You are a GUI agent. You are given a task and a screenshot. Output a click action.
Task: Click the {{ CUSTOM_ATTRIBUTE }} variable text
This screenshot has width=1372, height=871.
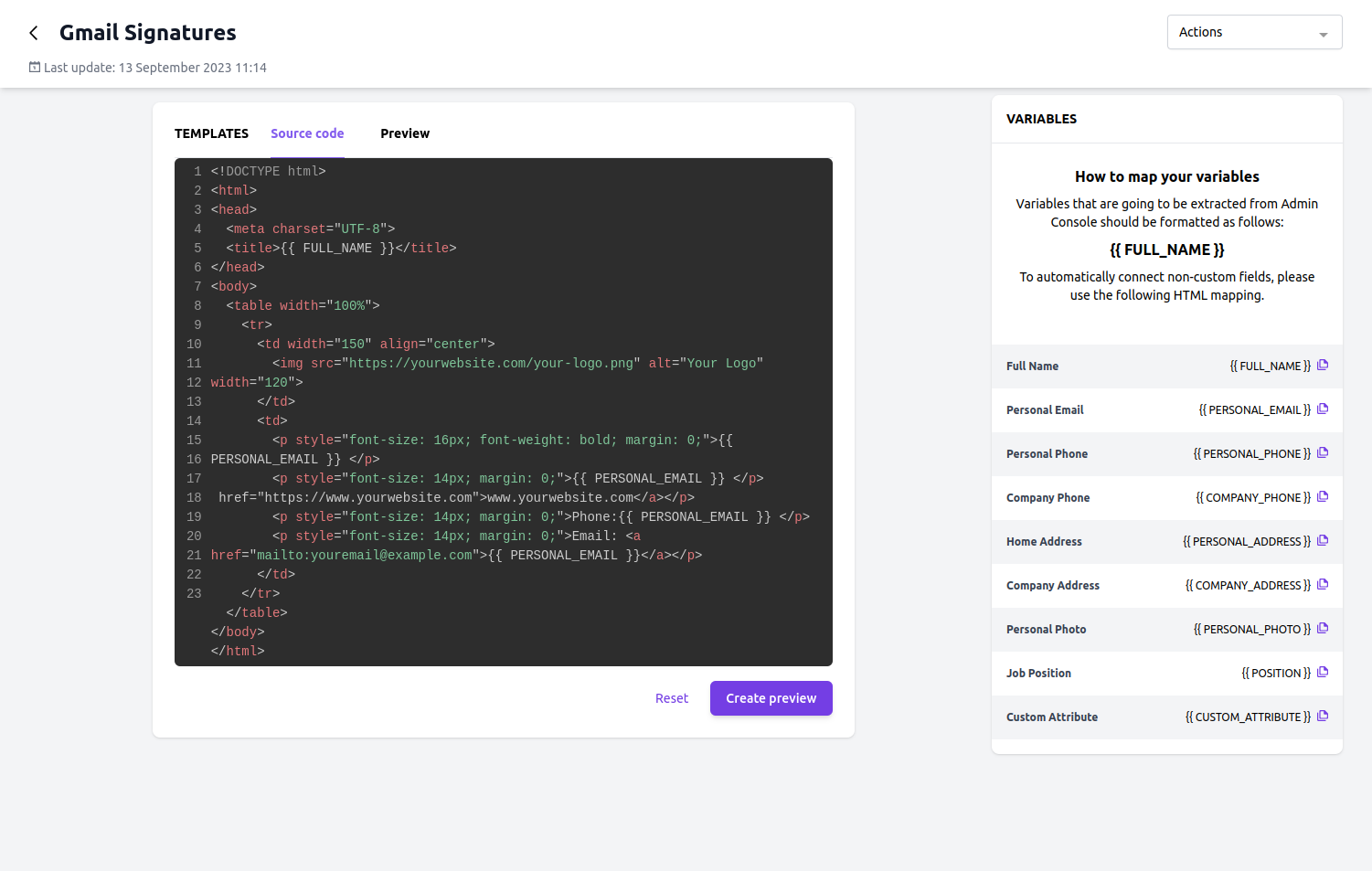coord(1248,717)
